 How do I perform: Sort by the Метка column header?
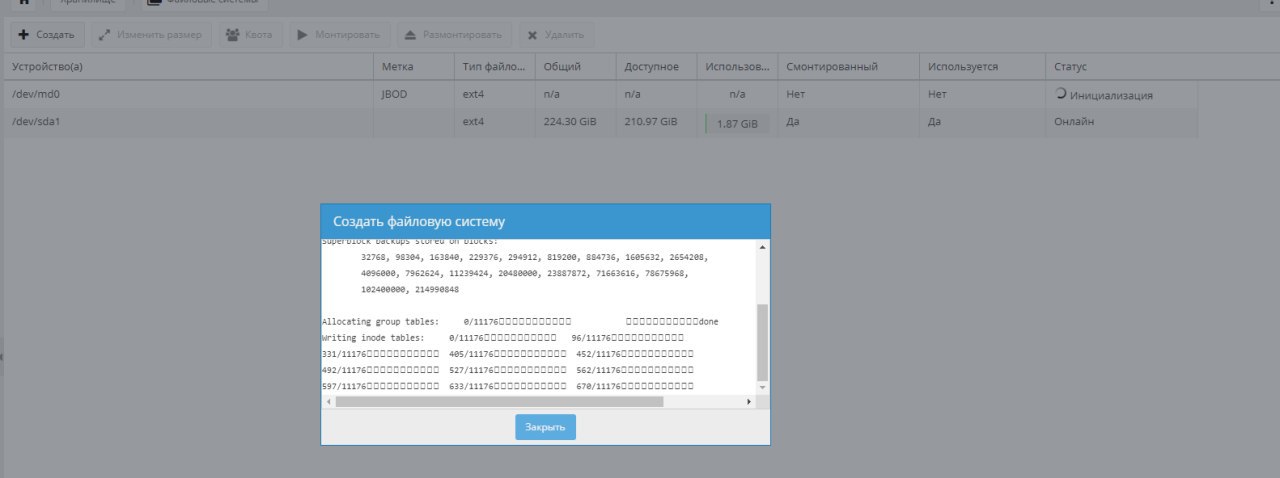pos(413,67)
